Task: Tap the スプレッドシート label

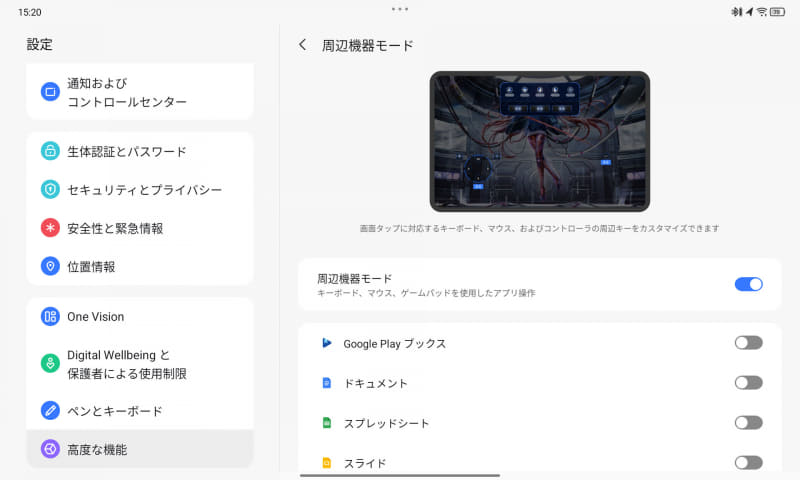Action: [x=386, y=423]
